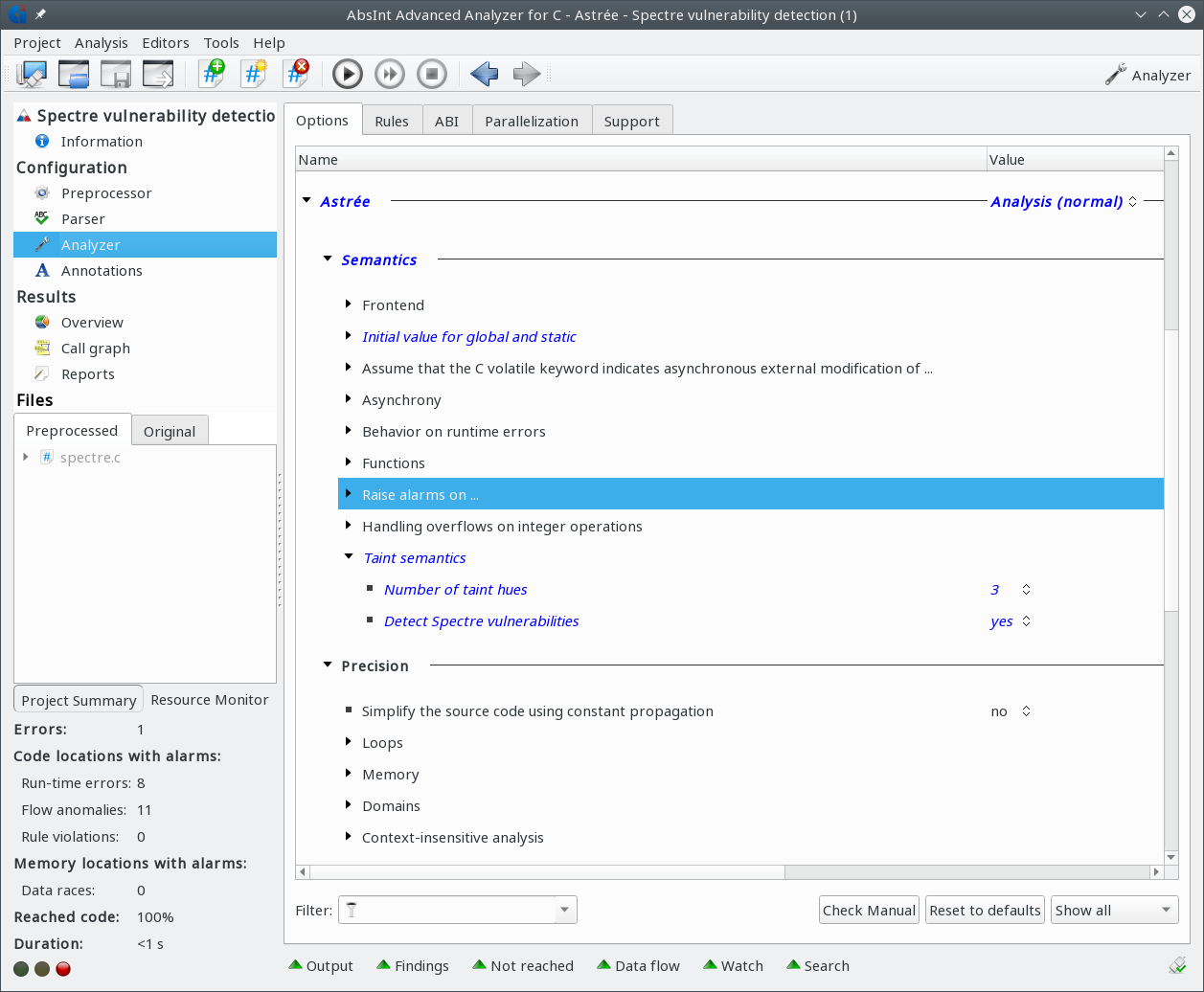The height and width of the screenshot is (992, 1204).
Task: Open a project using the folder window icon
Action: click(74, 75)
